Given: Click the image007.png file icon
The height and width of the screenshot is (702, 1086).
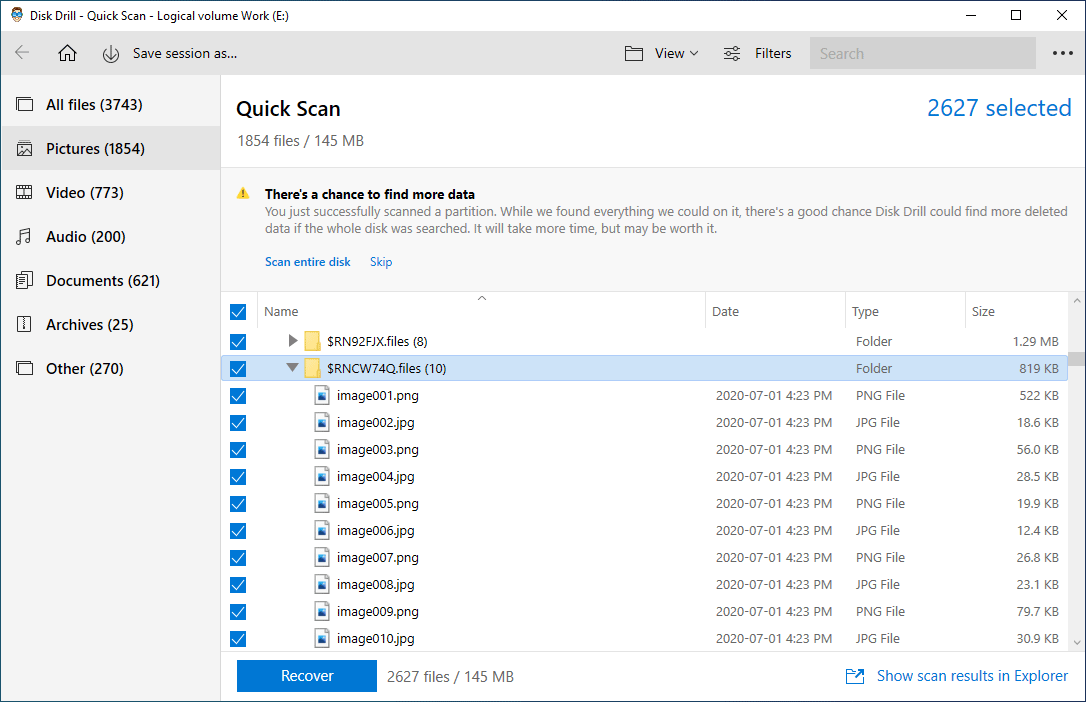Looking at the screenshot, I should (x=322, y=557).
